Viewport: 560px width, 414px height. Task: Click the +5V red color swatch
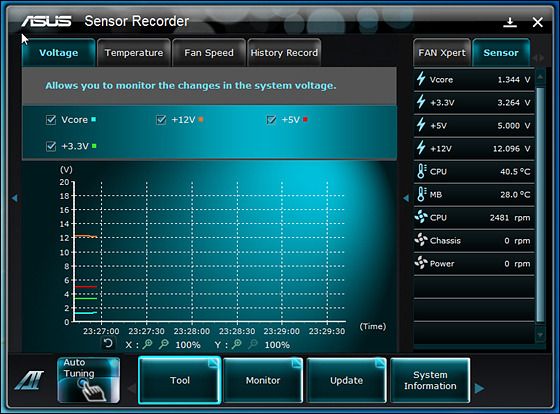[305, 119]
